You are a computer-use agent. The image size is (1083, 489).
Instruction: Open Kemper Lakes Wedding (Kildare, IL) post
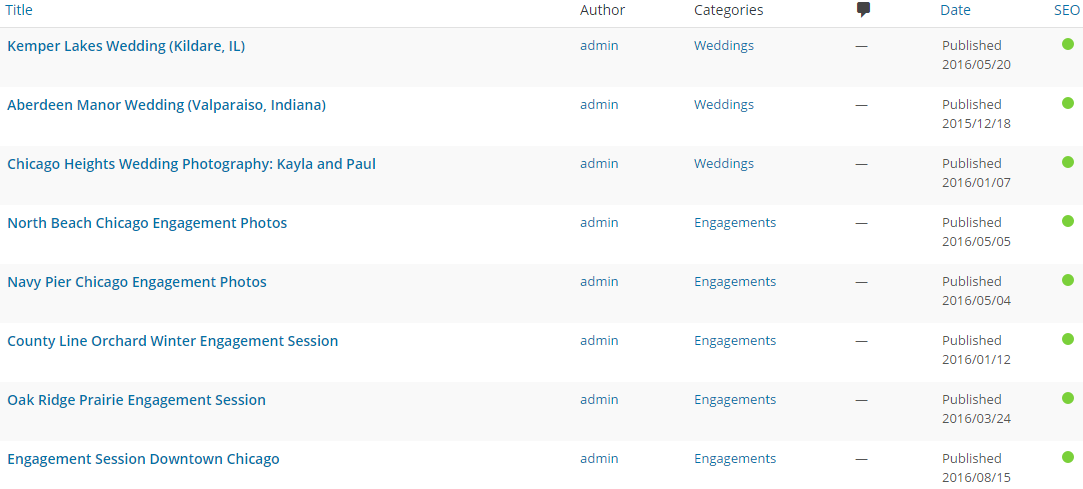click(x=126, y=46)
